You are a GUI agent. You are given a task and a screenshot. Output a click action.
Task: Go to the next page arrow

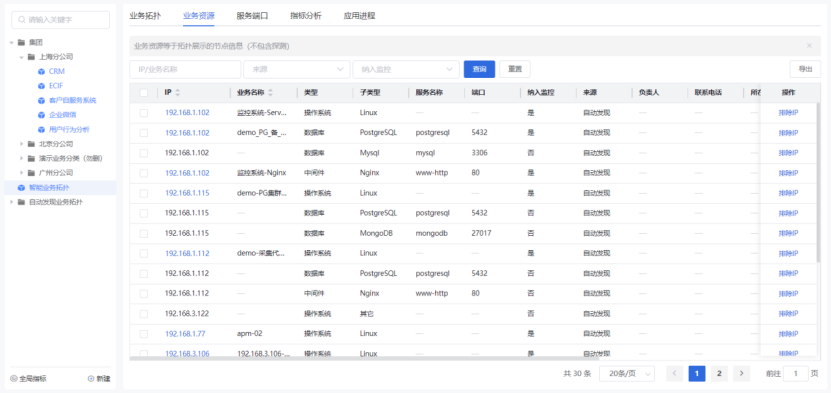(741, 373)
